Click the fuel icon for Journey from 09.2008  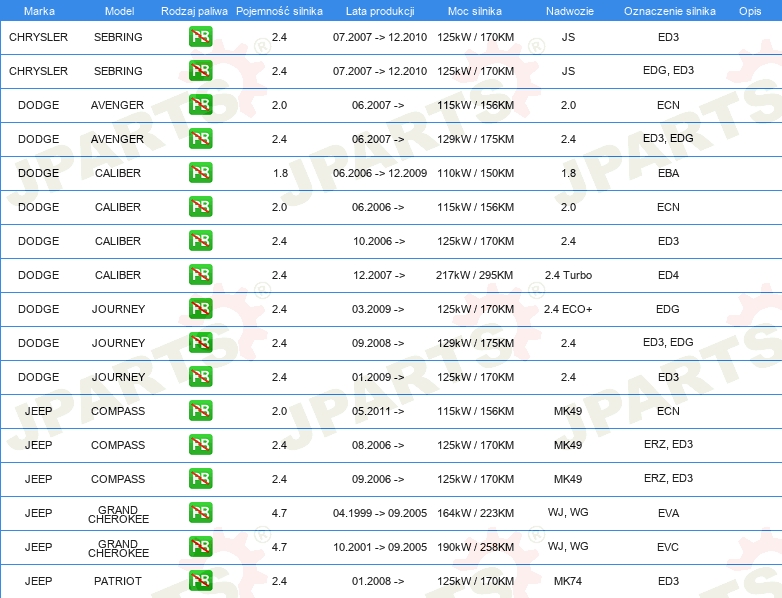[x=200, y=343]
